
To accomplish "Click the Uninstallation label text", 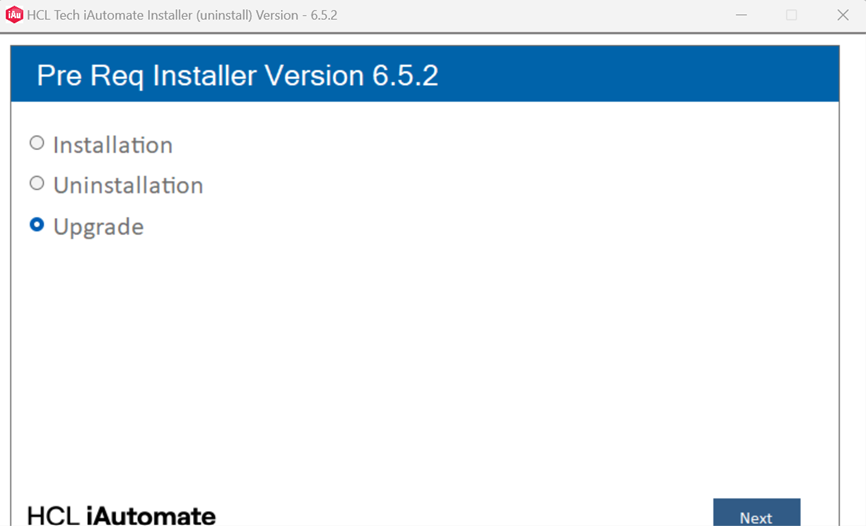I will [128, 185].
